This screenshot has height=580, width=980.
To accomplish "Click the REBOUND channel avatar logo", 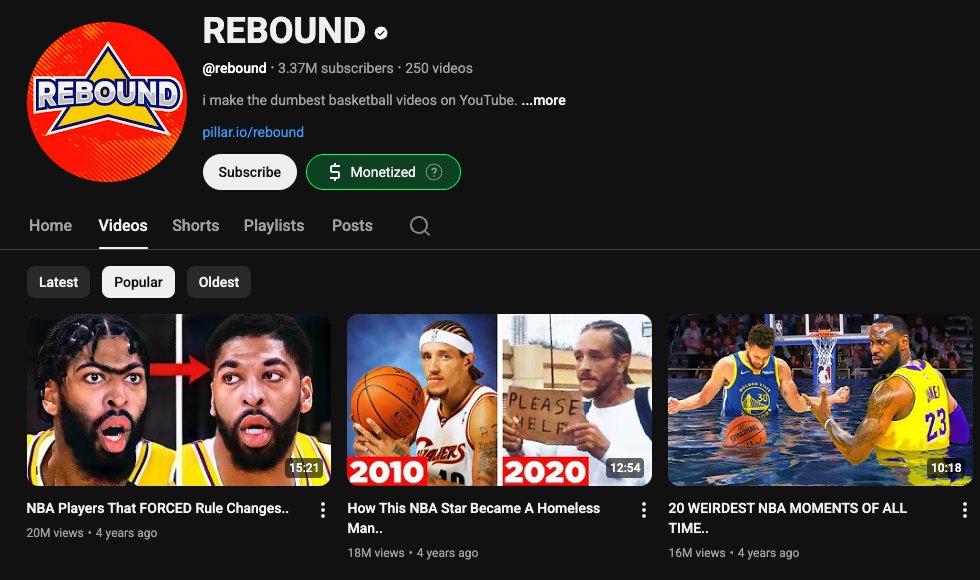I will pyautogui.click(x=107, y=102).
